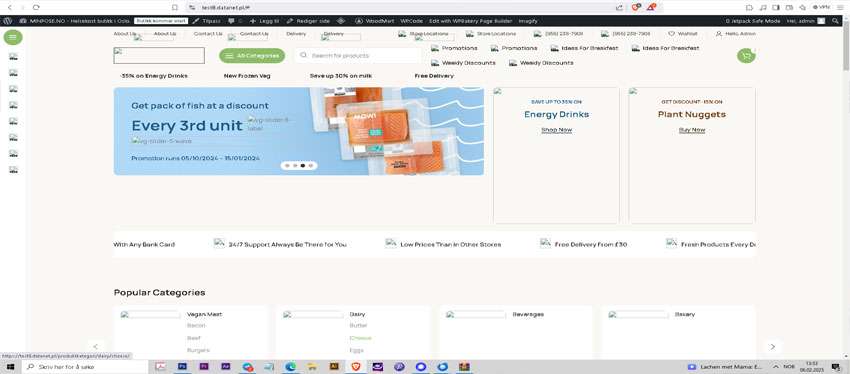This screenshot has height=374, width=850.
Task: Show next Popular Categories with right arrow
Action: pos(772,346)
